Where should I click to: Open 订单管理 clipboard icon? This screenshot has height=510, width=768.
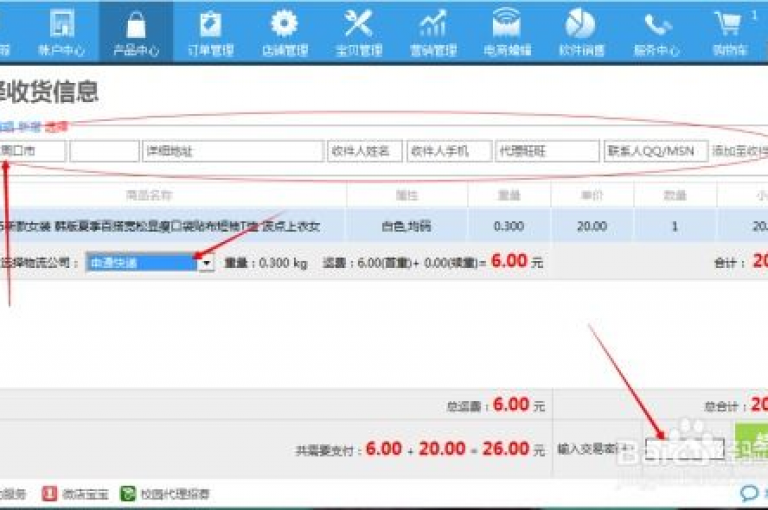[211, 24]
